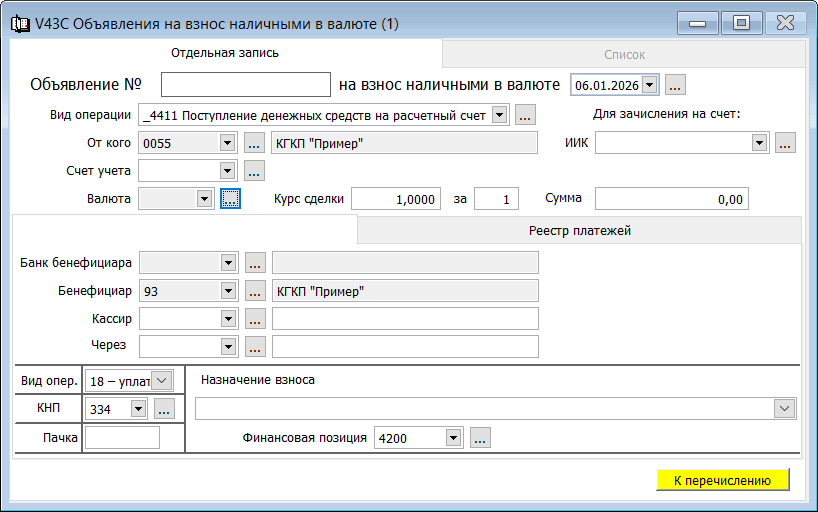Focus the Сумма amount field
This screenshot has width=818, height=512.
pyautogui.click(x=671, y=199)
